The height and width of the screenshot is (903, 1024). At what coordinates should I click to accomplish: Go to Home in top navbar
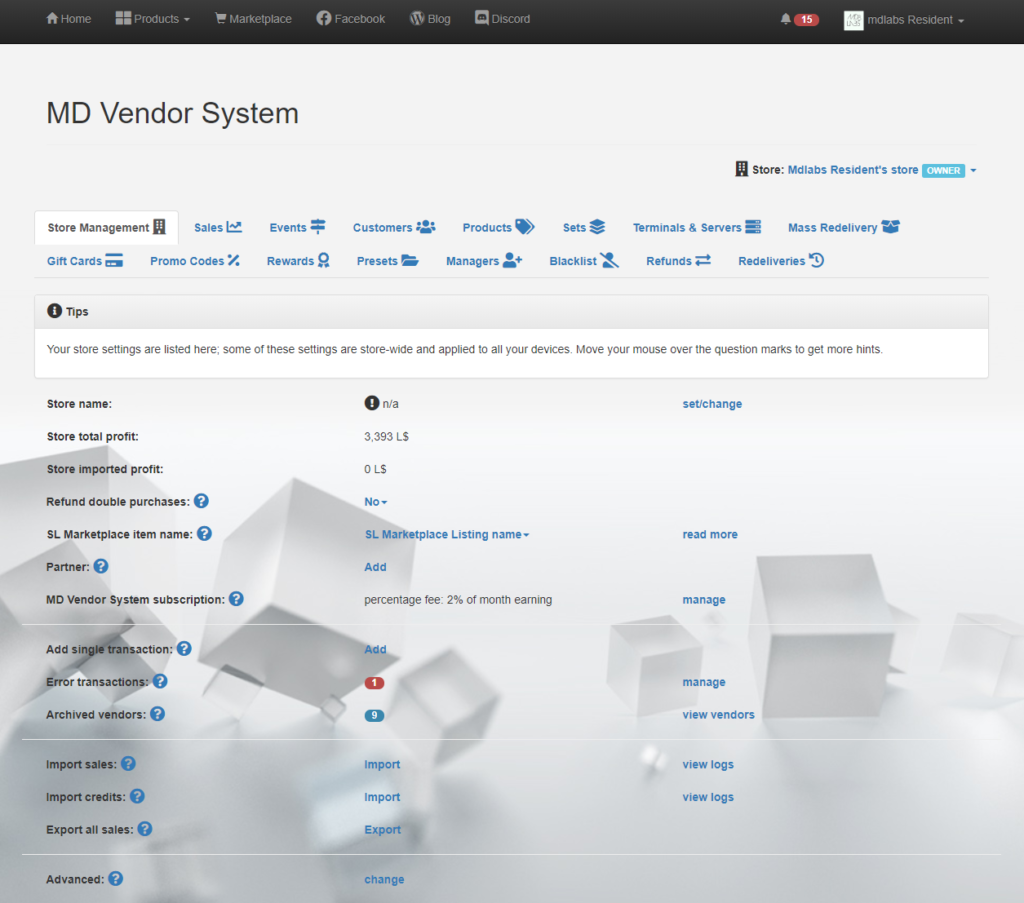tap(69, 19)
